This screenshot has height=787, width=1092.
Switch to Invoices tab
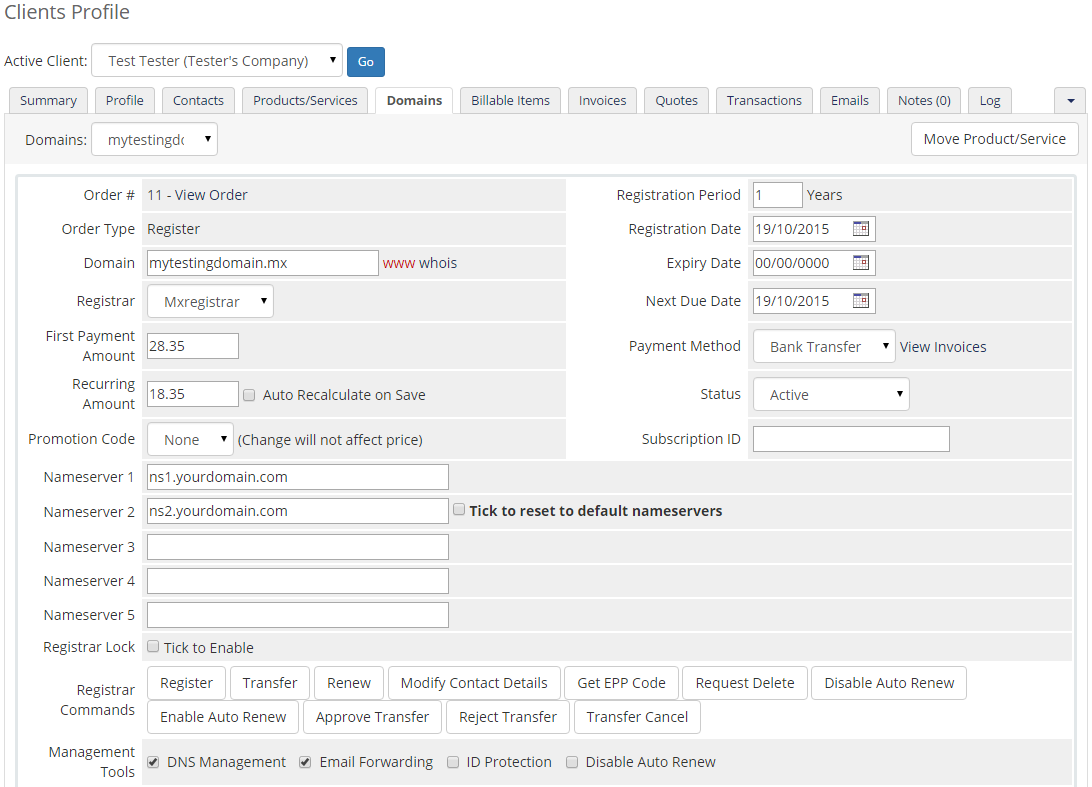click(602, 100)
